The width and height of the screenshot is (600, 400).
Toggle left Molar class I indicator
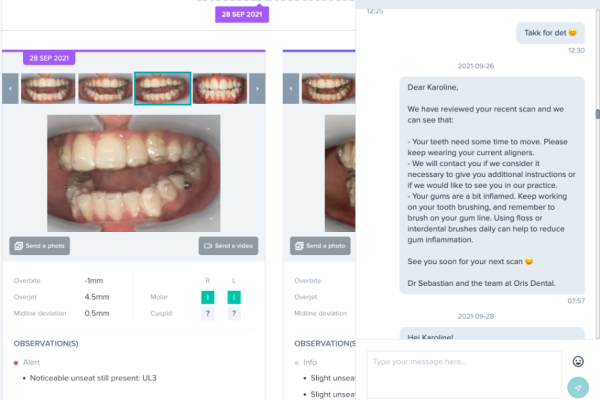pos(234,297)
